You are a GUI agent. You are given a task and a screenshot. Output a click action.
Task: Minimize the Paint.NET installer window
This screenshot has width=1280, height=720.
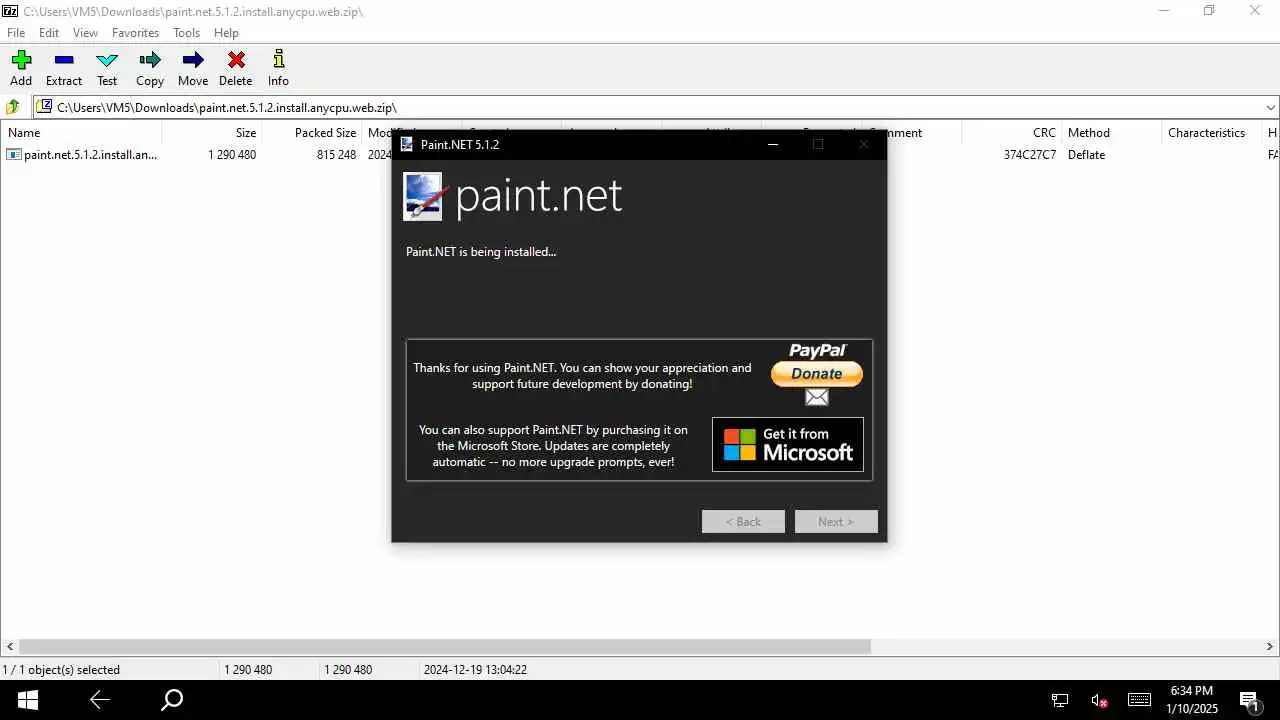tap(772, 144)
